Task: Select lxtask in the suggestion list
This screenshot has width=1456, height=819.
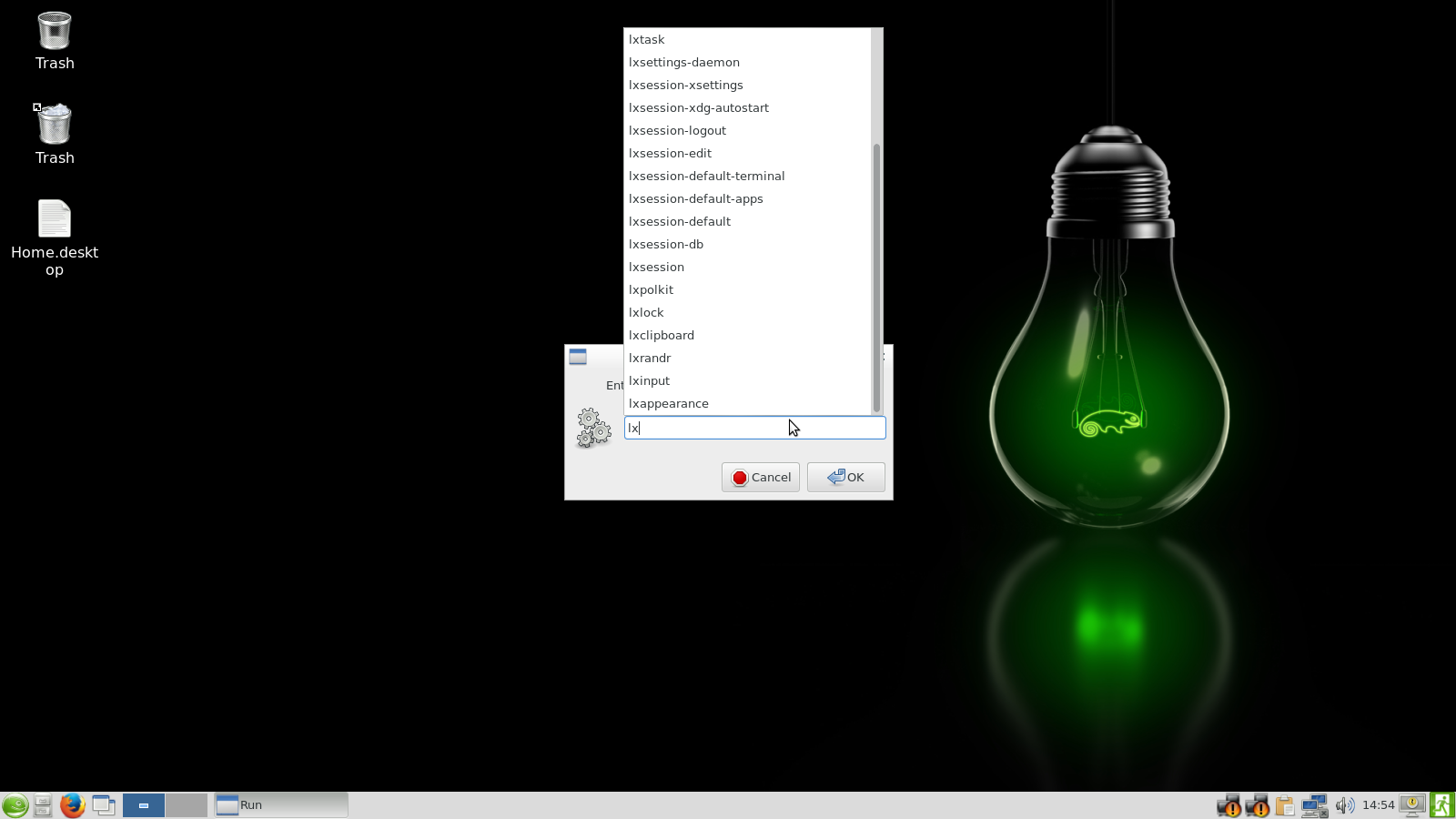Action: coord(647,39)
